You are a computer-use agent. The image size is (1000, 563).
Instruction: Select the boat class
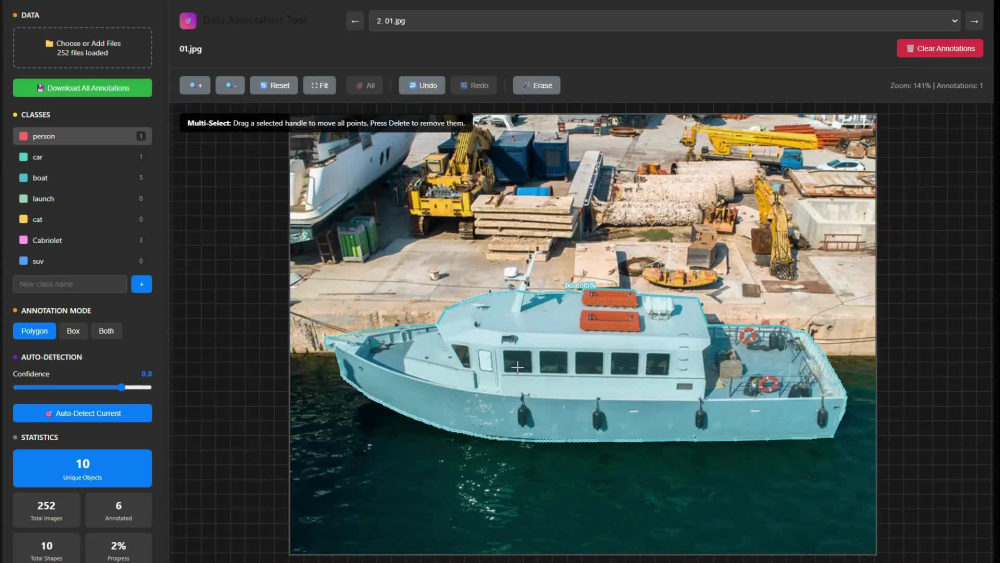click(82, 178)
